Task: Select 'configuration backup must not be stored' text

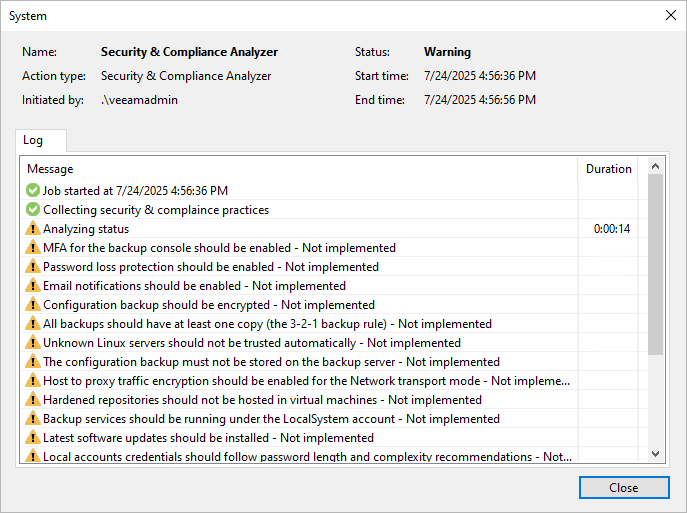Action: [x=271, y=362]
